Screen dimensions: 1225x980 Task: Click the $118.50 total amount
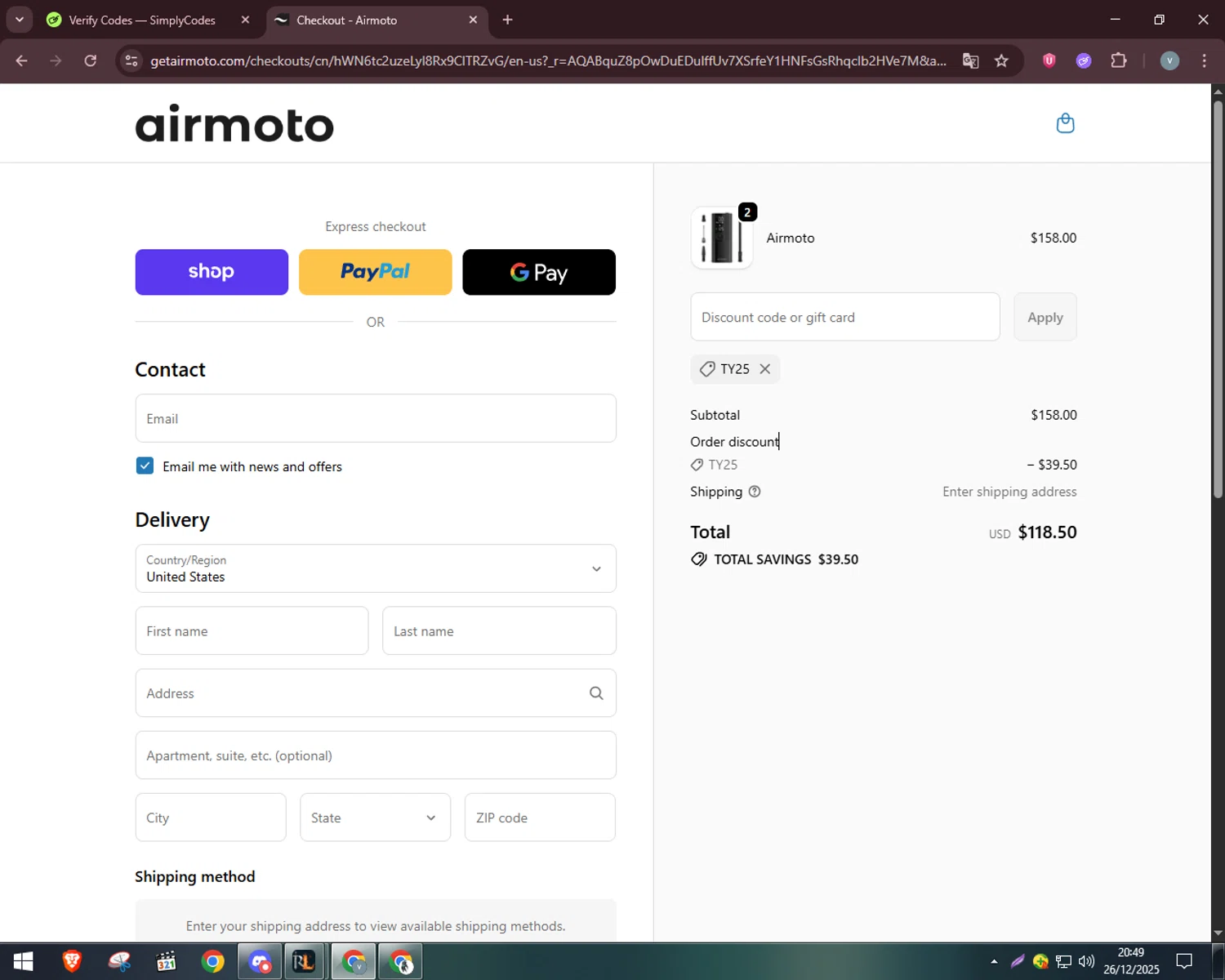[1047, 532]
